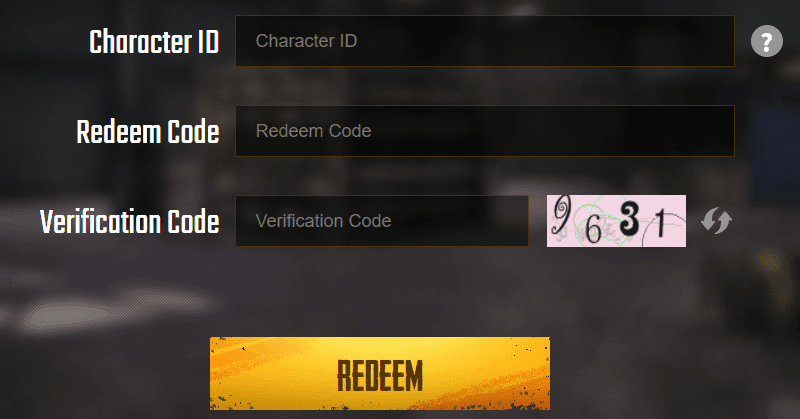The image size is (800, 419).
Task: Click the "Verification Code" heading label
Action: tap(130, 221)
